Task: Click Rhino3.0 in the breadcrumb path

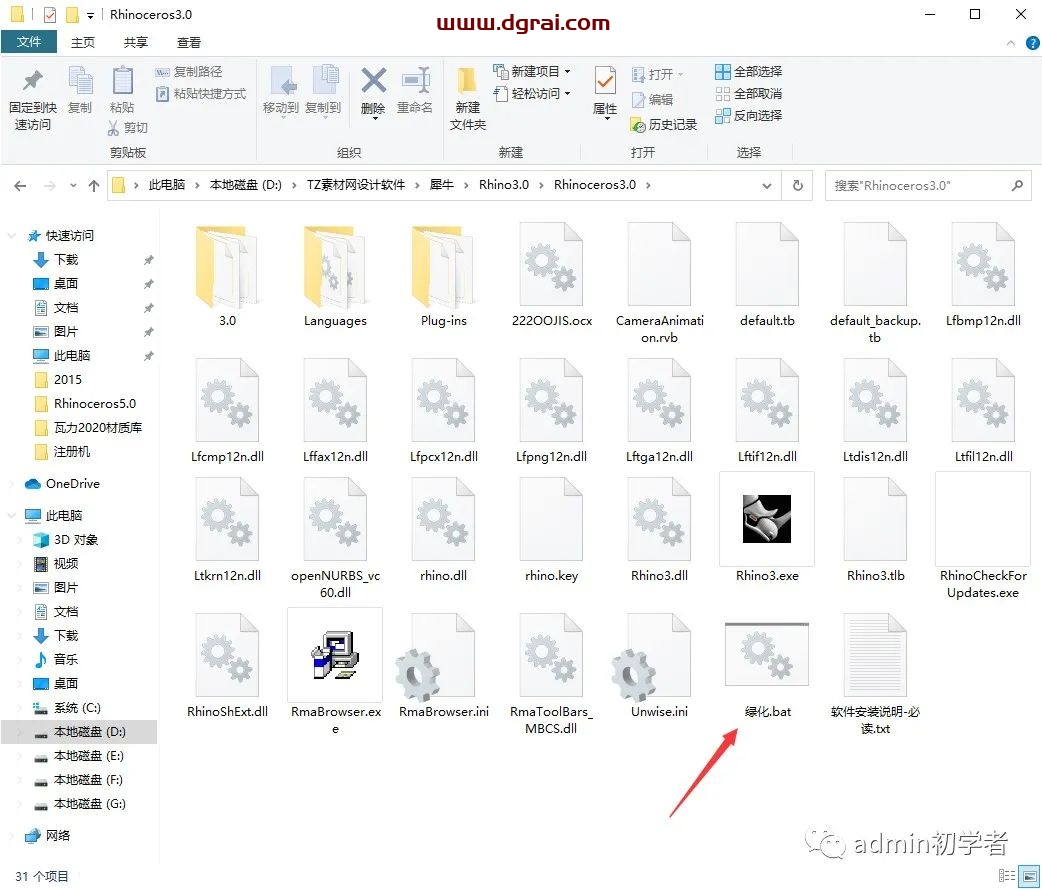Action: click(504, 185)
